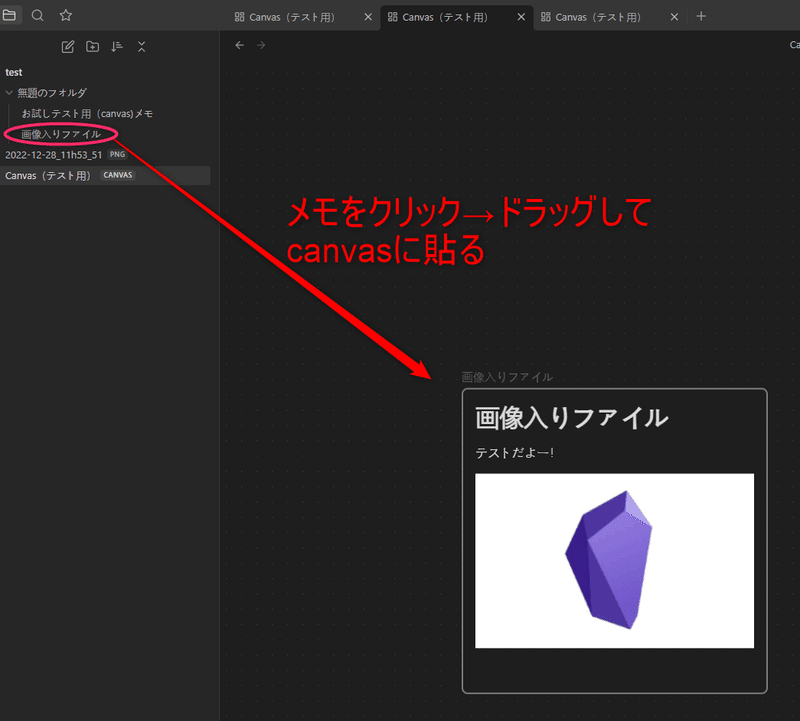The height and width of the screenshot is (721, 800).
Task: Open Canvas（テスト用） file in sidebar
Action: click(105, 176)
